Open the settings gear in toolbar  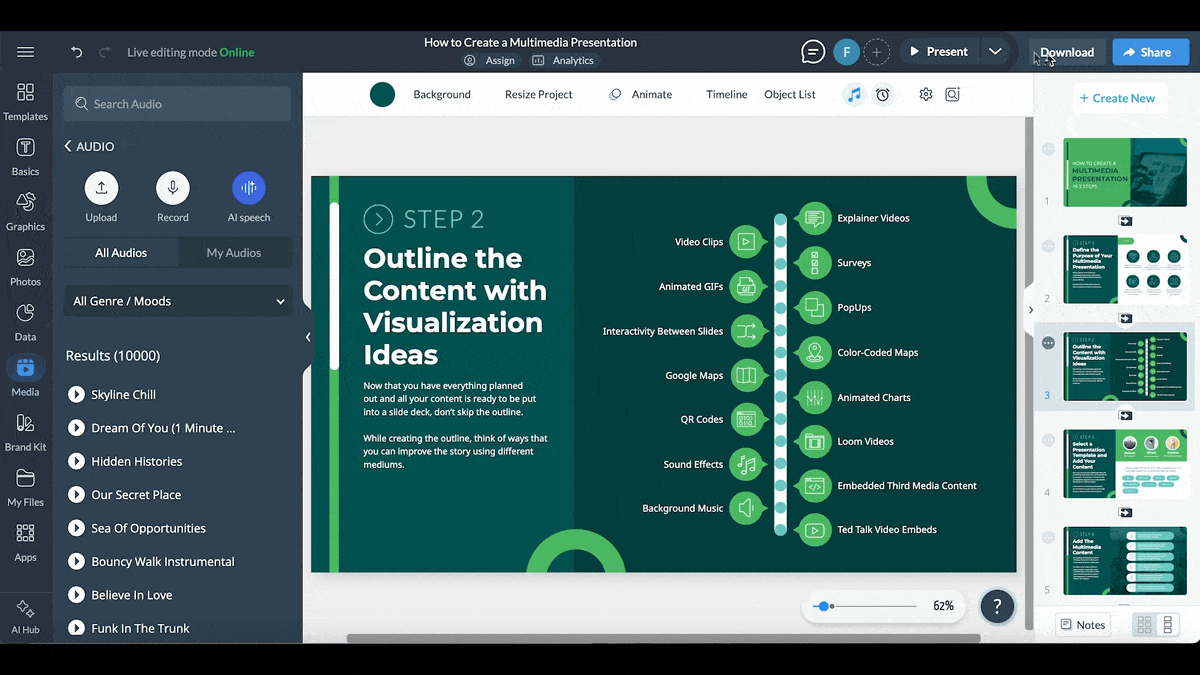(926, 94)
